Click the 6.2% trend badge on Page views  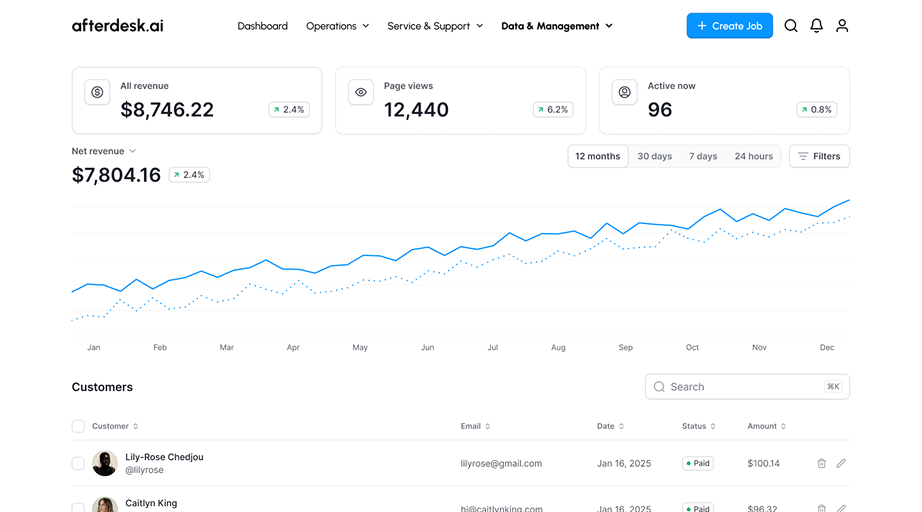pos(553,109)
